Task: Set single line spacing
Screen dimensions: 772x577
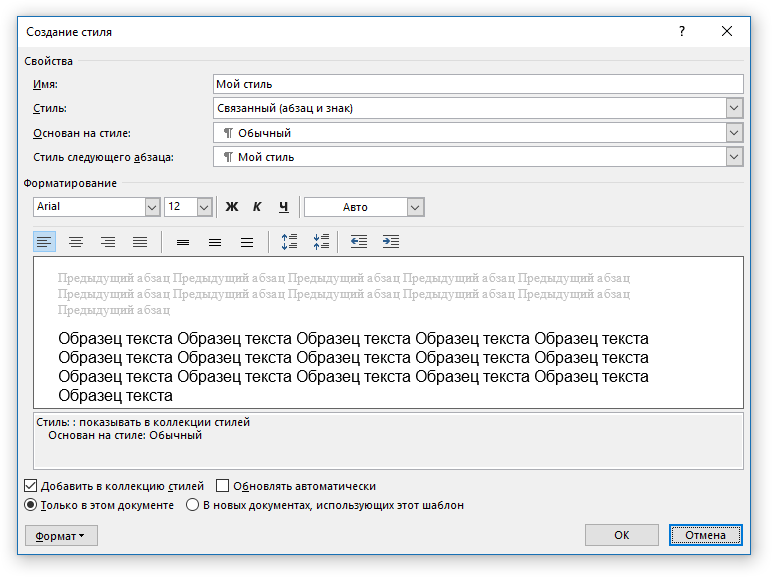Action: (183, 242)
